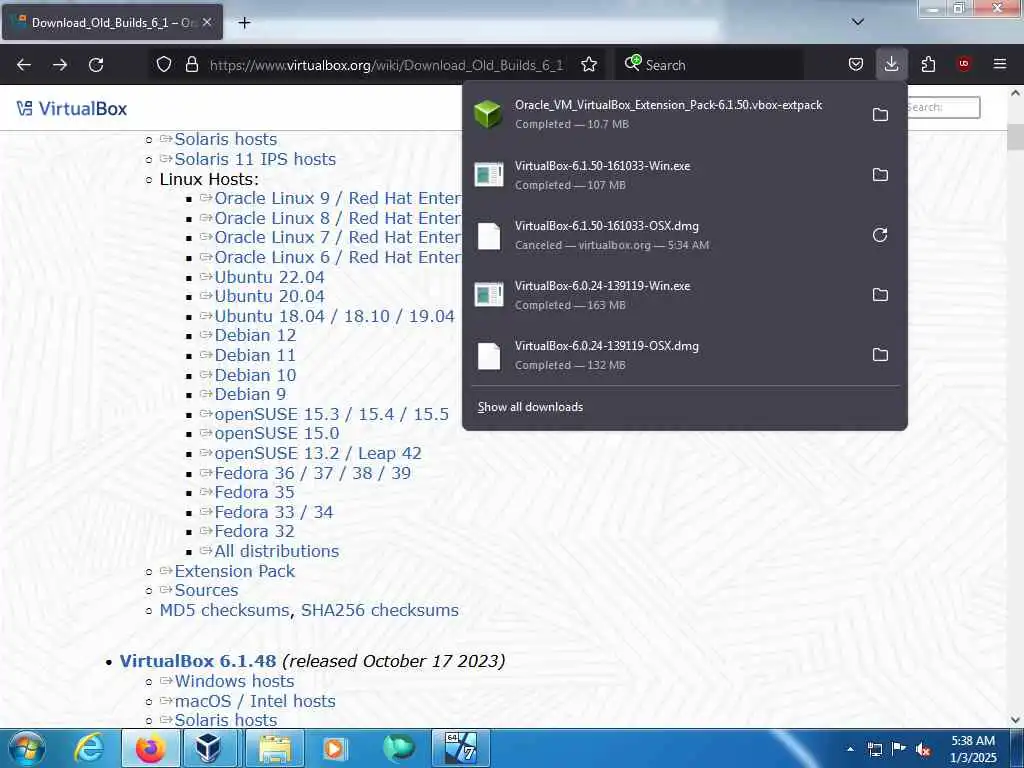The image size is (1024, 768).
Task: Switch to Firefox in the taskbar
Action: click(x=150, y=748)
